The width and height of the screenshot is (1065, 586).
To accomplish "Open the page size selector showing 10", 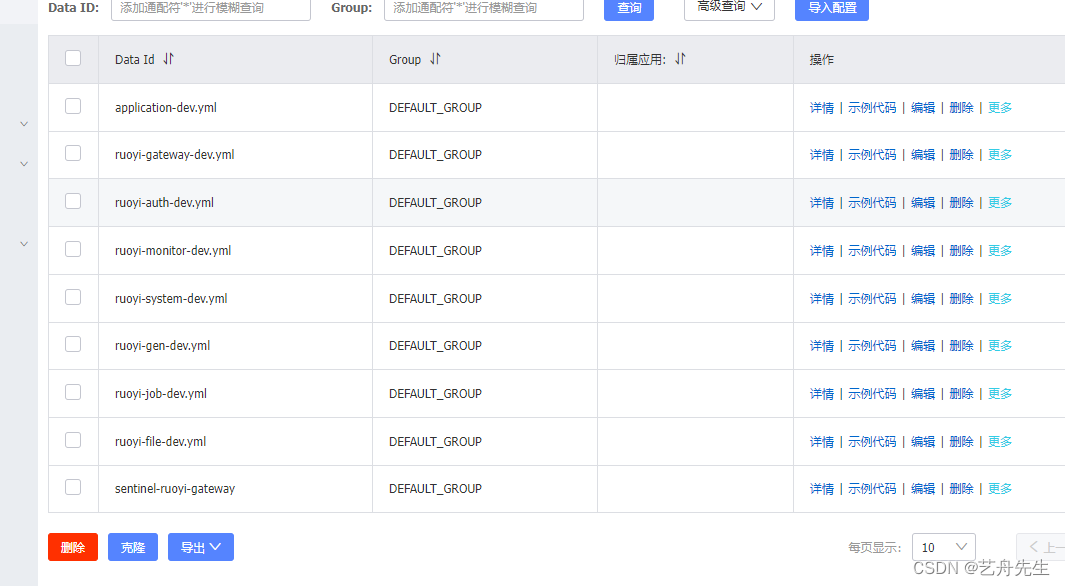I will click(943, 547).
